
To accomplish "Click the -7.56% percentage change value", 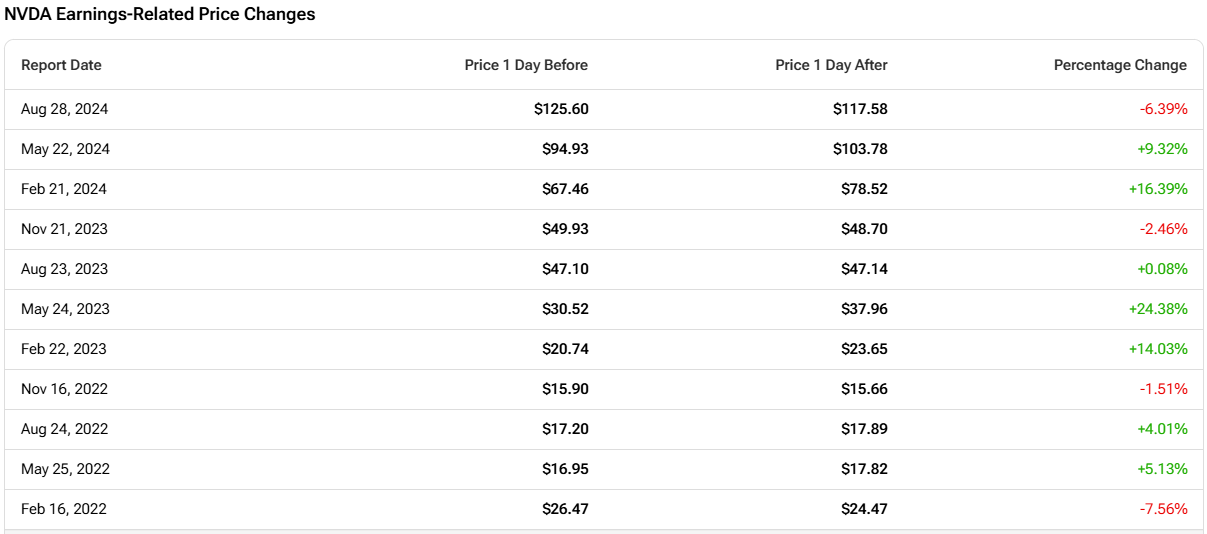I will (x=1163, y=509).
